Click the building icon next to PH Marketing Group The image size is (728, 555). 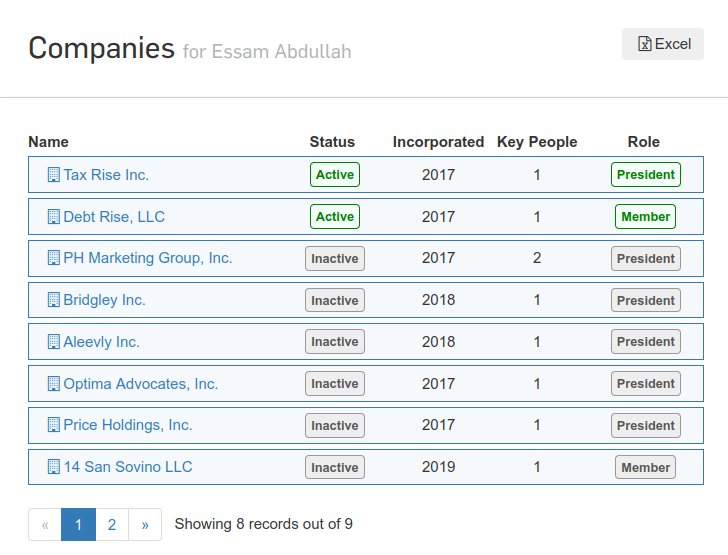[54, 258]
